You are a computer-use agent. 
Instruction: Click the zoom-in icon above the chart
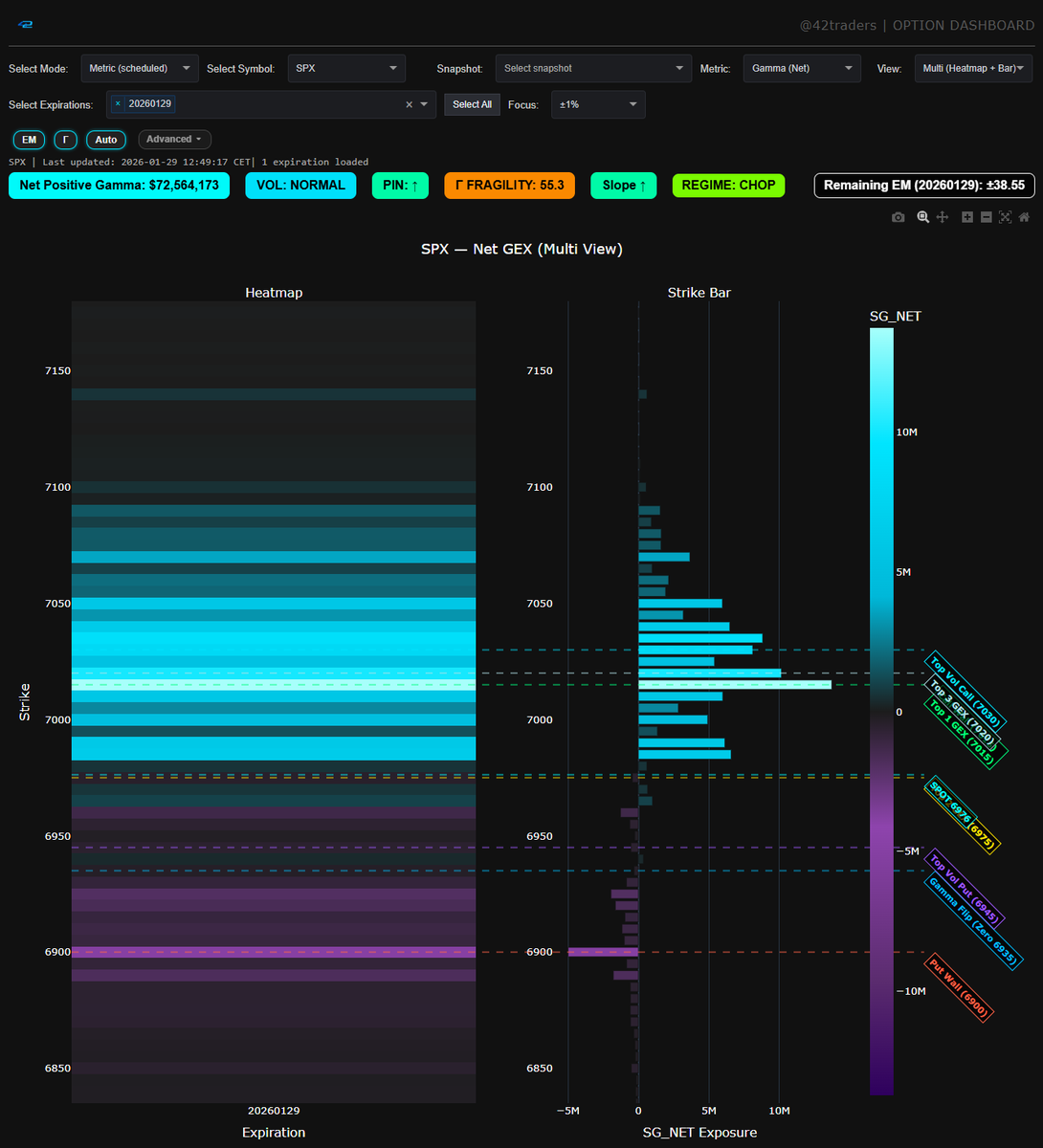click(x=965, y=217)
